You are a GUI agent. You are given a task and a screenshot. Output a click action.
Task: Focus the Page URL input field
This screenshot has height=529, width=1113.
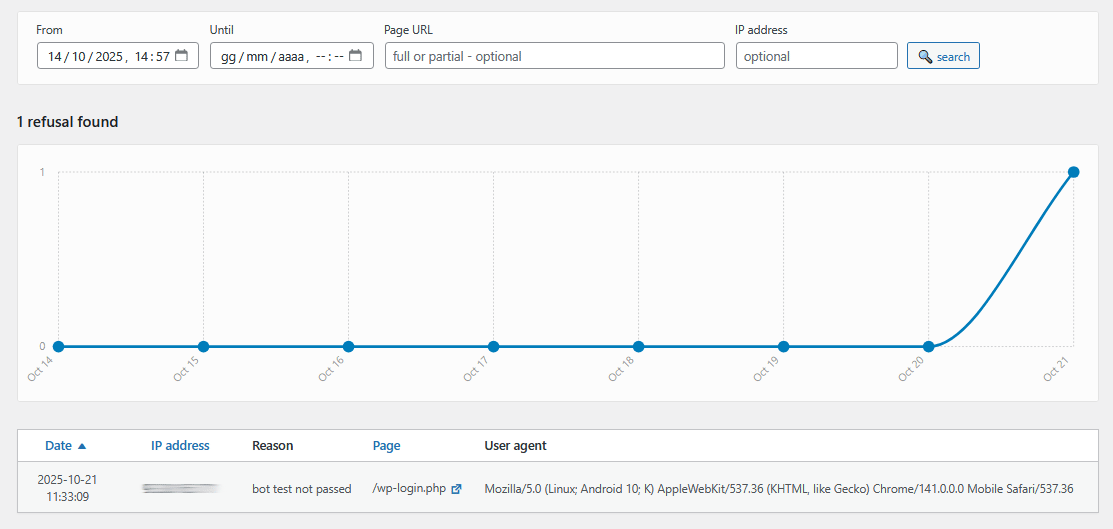554,56
